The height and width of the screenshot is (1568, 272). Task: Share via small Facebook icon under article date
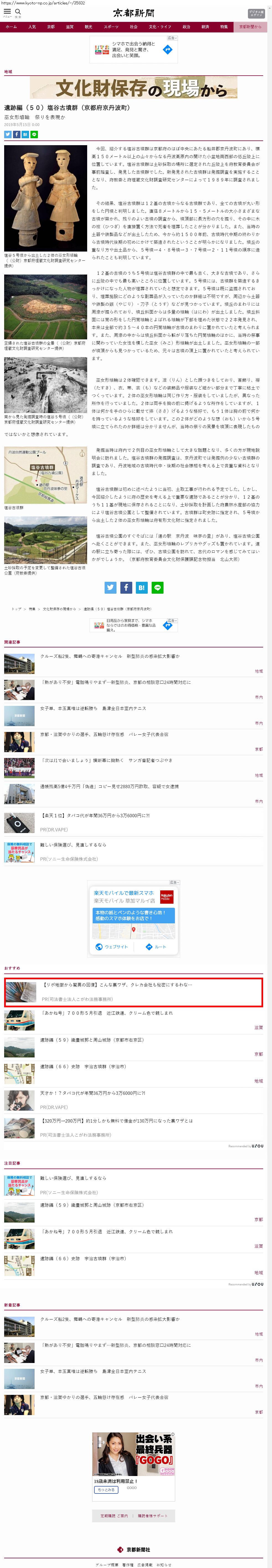pos(16,135)
